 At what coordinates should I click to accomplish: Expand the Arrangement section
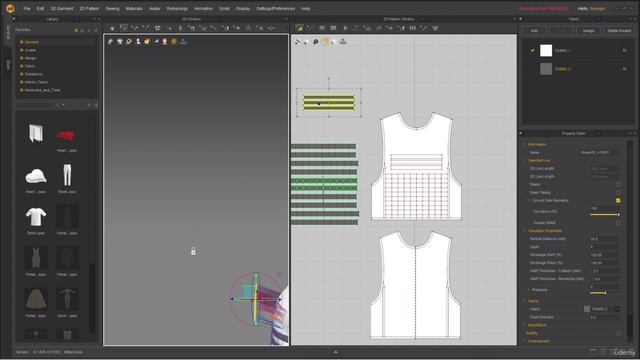click(x=525, y=341)
